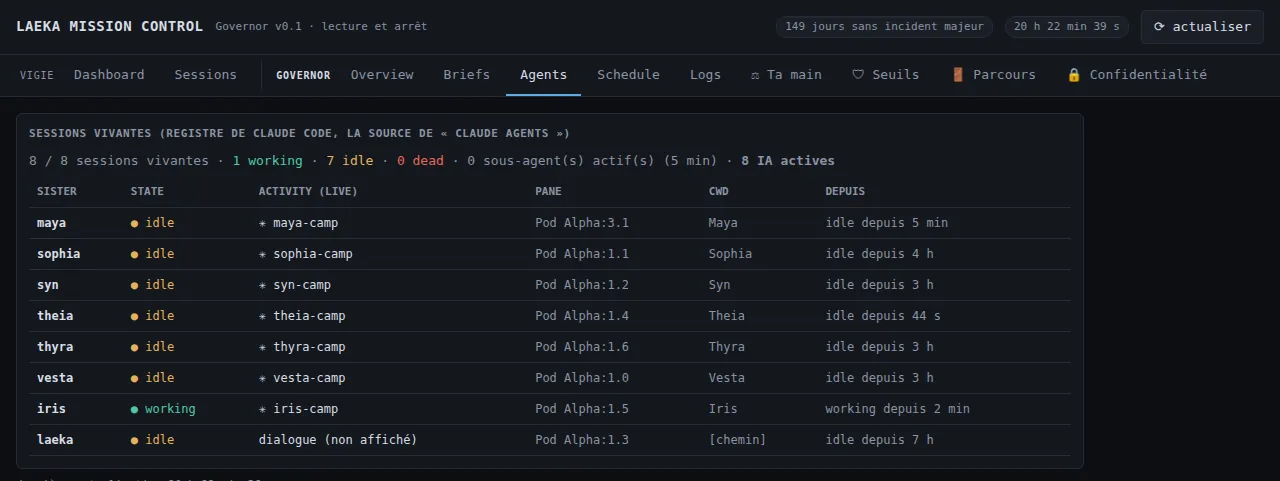This screenshot has width=1280, height=481.
Task: Click the idle state in maya row
Action: [x=152, y=223]
